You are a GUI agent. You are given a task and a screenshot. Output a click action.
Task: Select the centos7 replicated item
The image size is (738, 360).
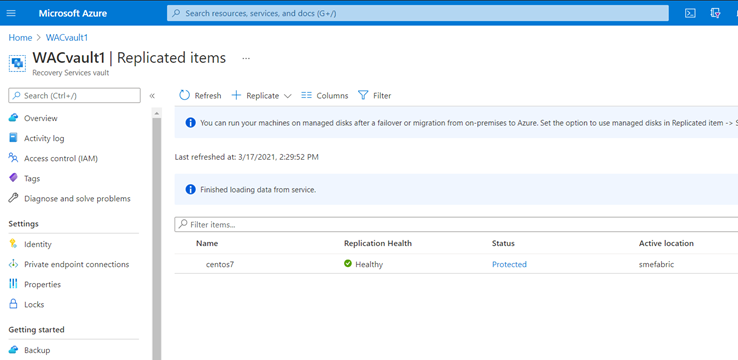pyautogui.click(x=220, y=264)
